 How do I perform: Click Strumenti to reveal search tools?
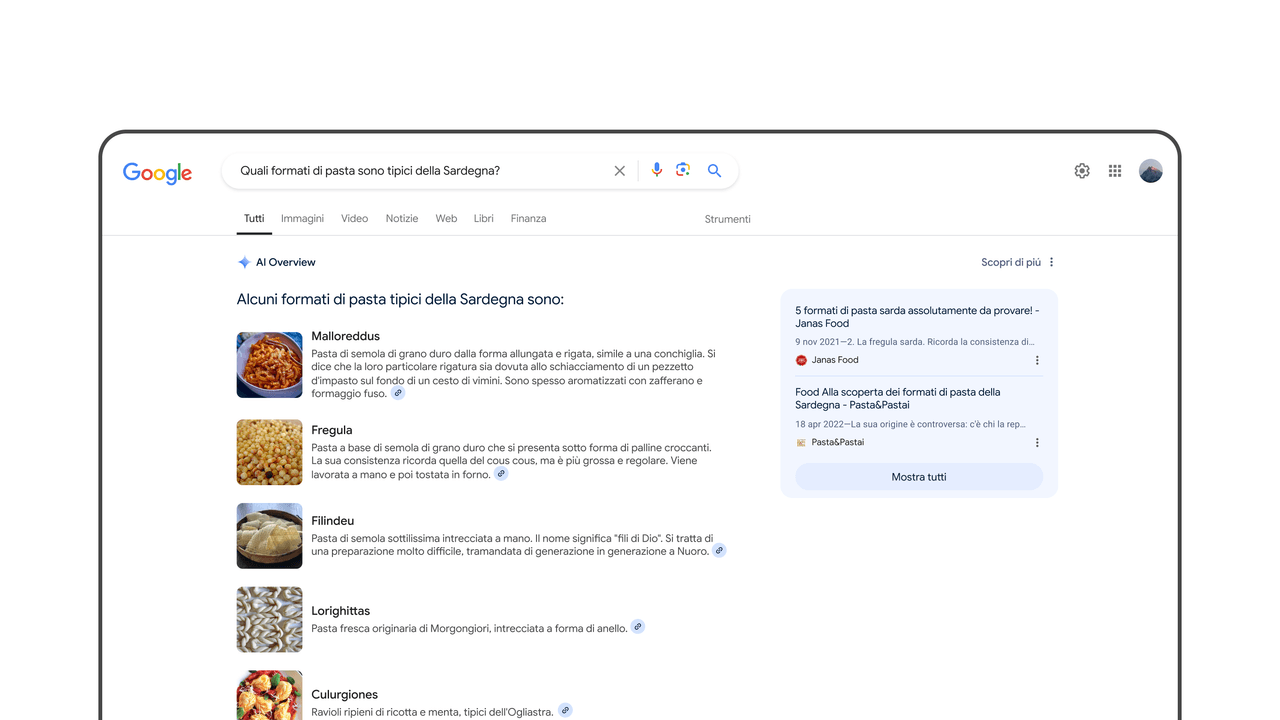pyautogui.click(x=727, y=218)
